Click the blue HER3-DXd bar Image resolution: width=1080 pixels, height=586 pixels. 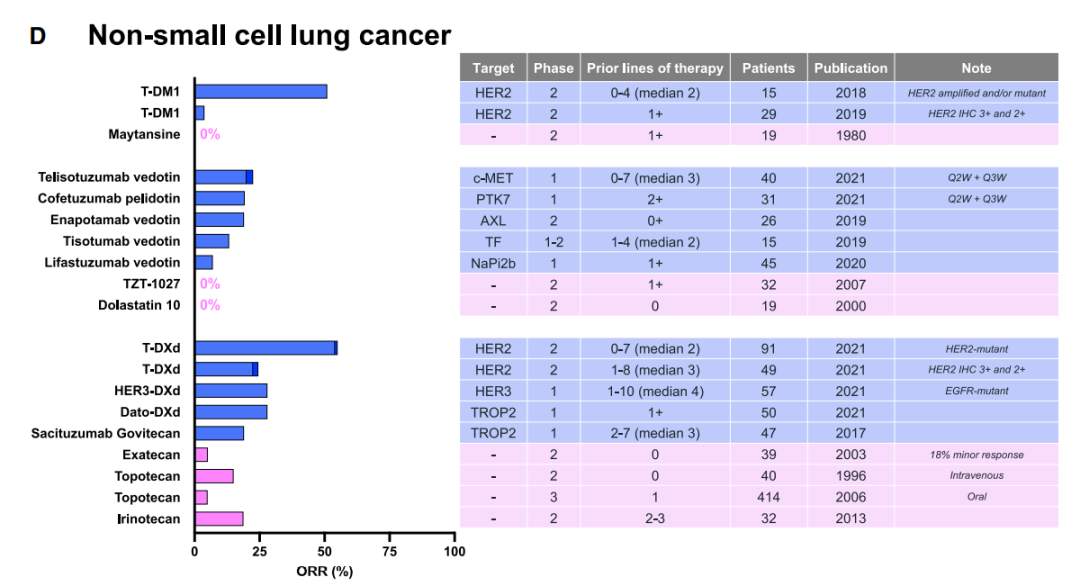[x=230, y=390]
